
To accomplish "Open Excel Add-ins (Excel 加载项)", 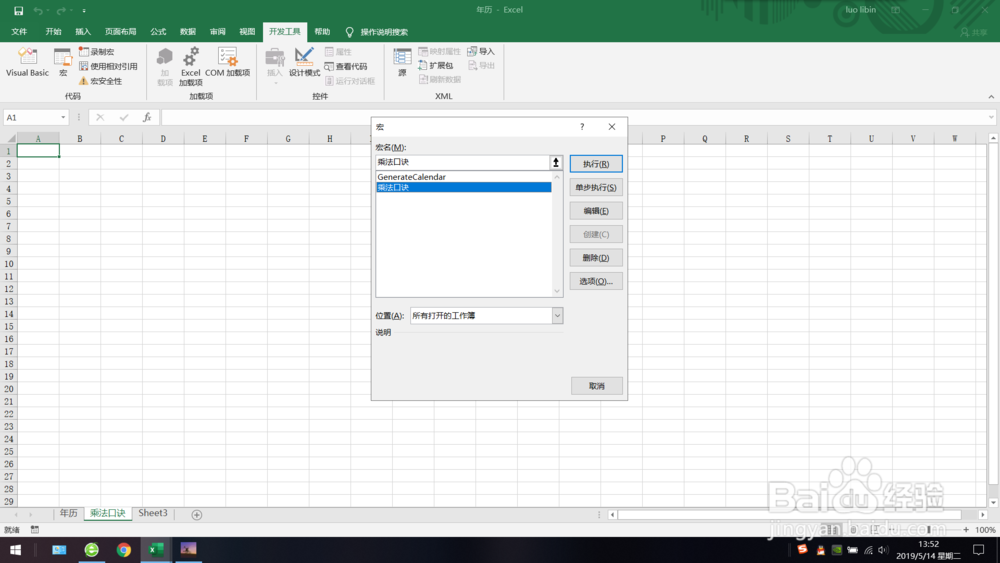I will 191,66.
